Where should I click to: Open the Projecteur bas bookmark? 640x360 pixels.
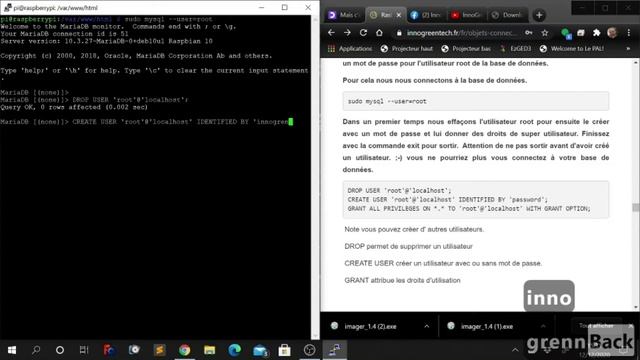(x=466, y=49)
